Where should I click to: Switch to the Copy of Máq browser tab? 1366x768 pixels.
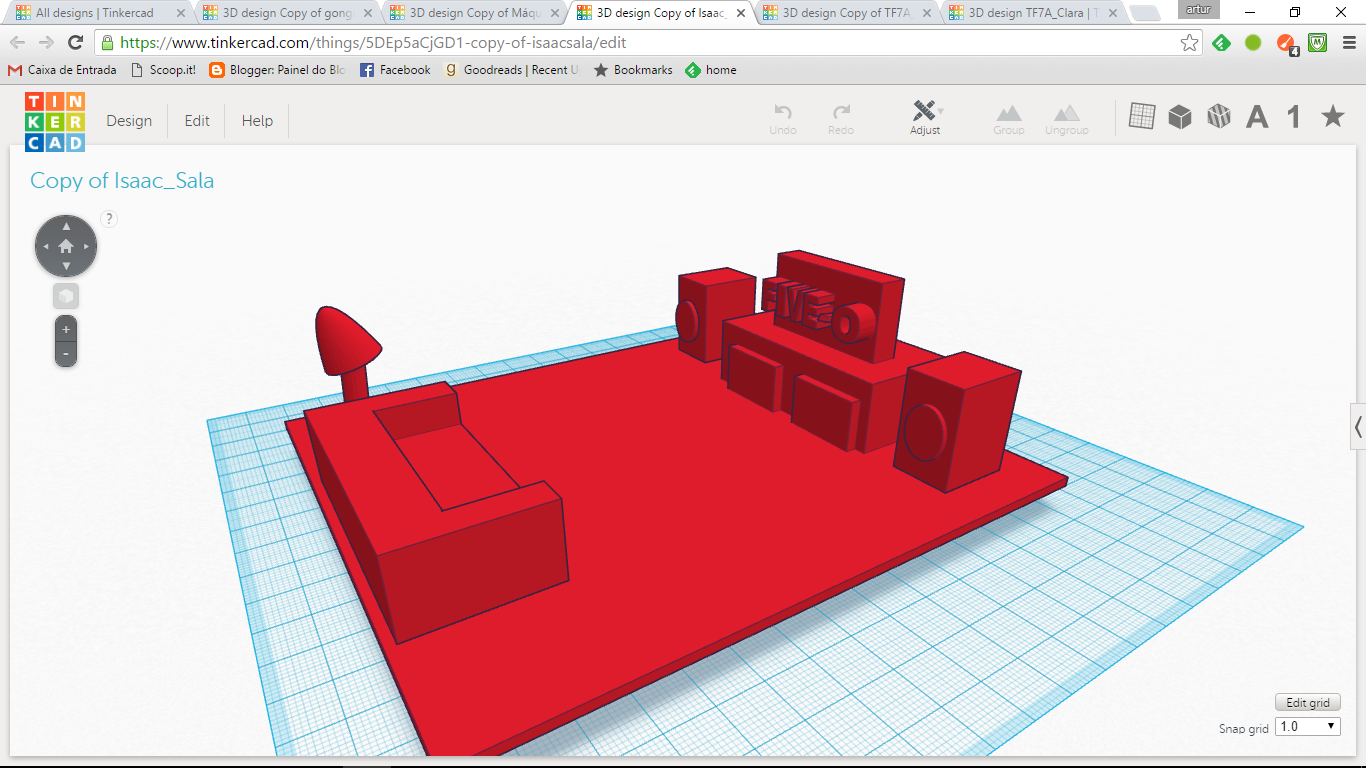pos(473,13)
